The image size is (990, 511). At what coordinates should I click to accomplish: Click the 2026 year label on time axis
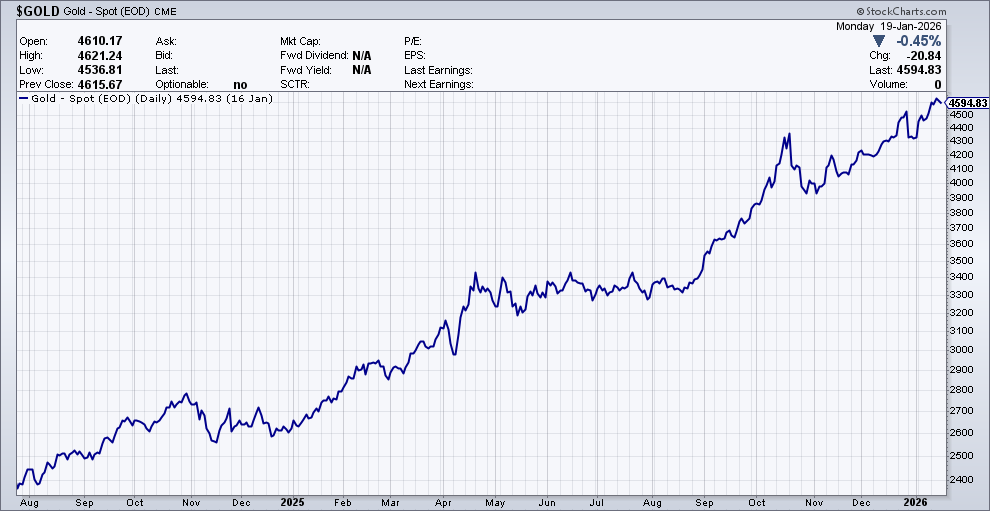[x=918, y=502]
